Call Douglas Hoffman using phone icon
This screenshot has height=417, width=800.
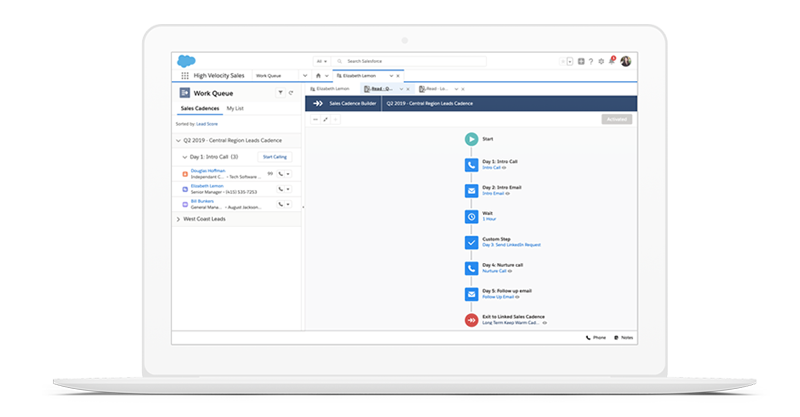point(281,174)
